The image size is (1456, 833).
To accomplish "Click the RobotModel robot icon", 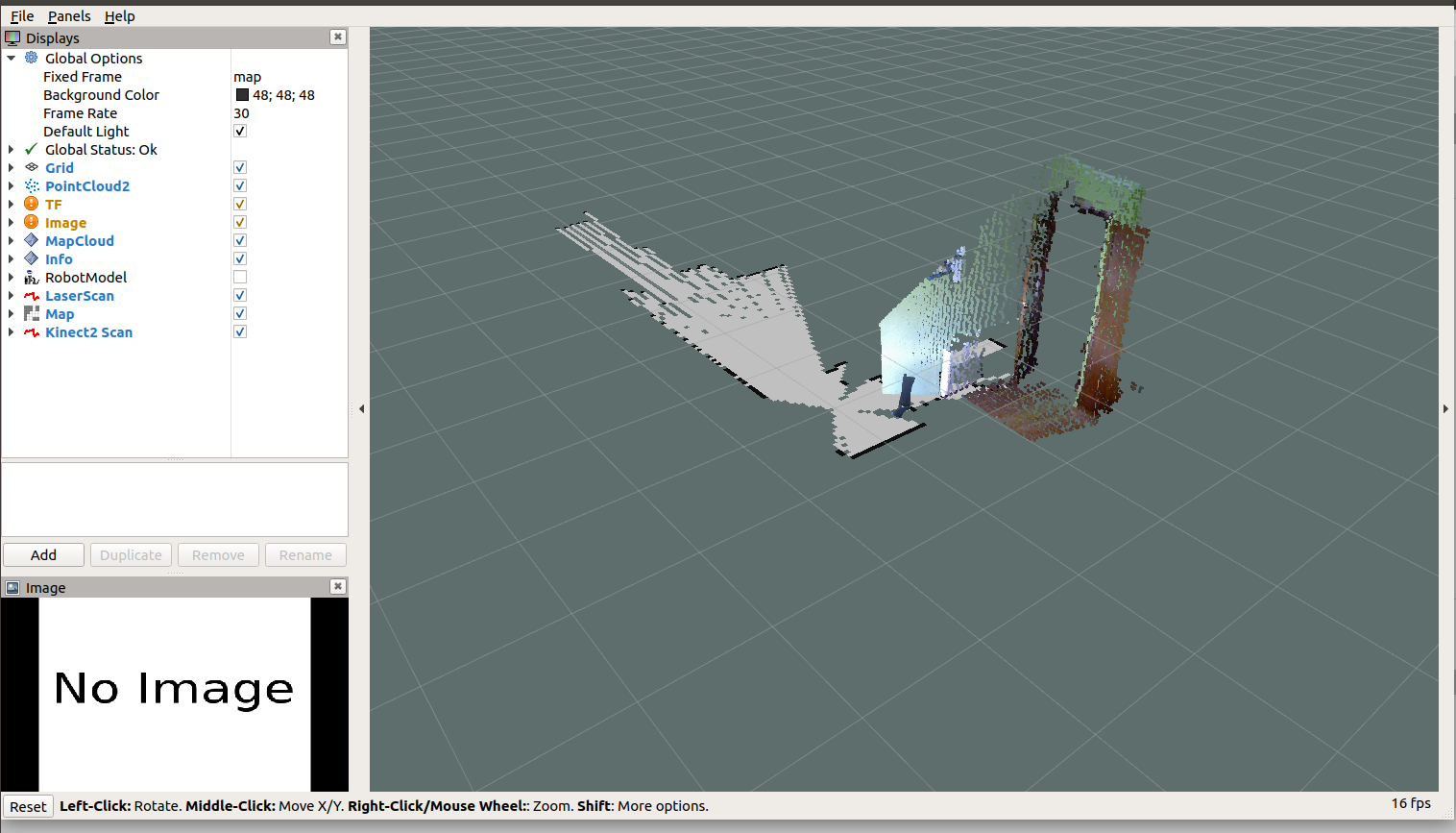I will pyautogui.click(x=32, y=278).
